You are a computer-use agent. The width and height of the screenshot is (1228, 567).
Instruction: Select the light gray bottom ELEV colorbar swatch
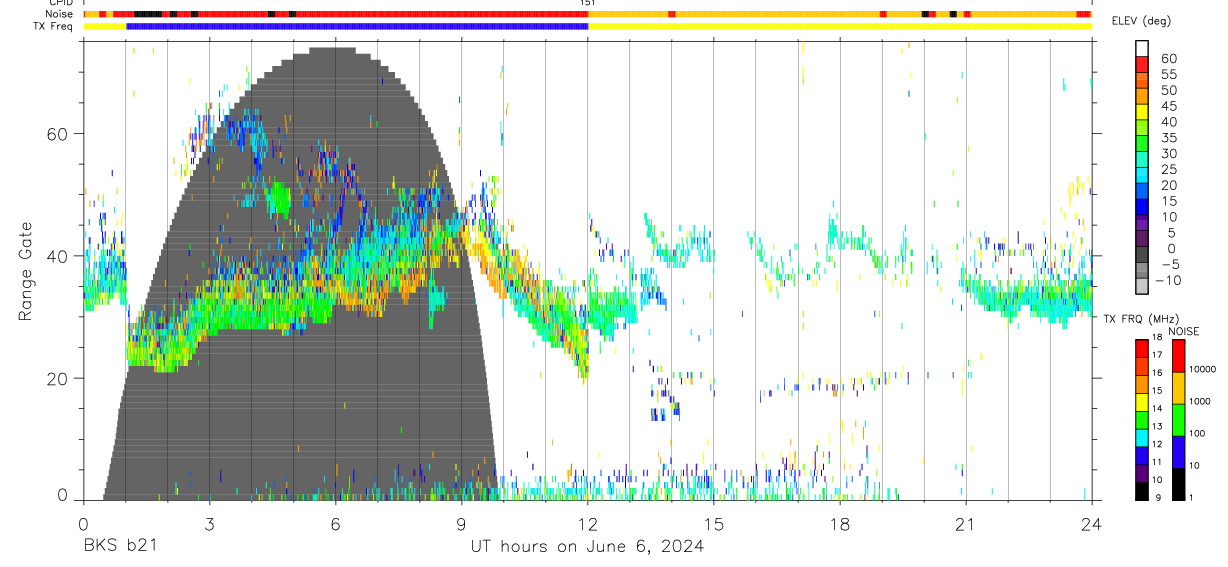(1141, 286)
